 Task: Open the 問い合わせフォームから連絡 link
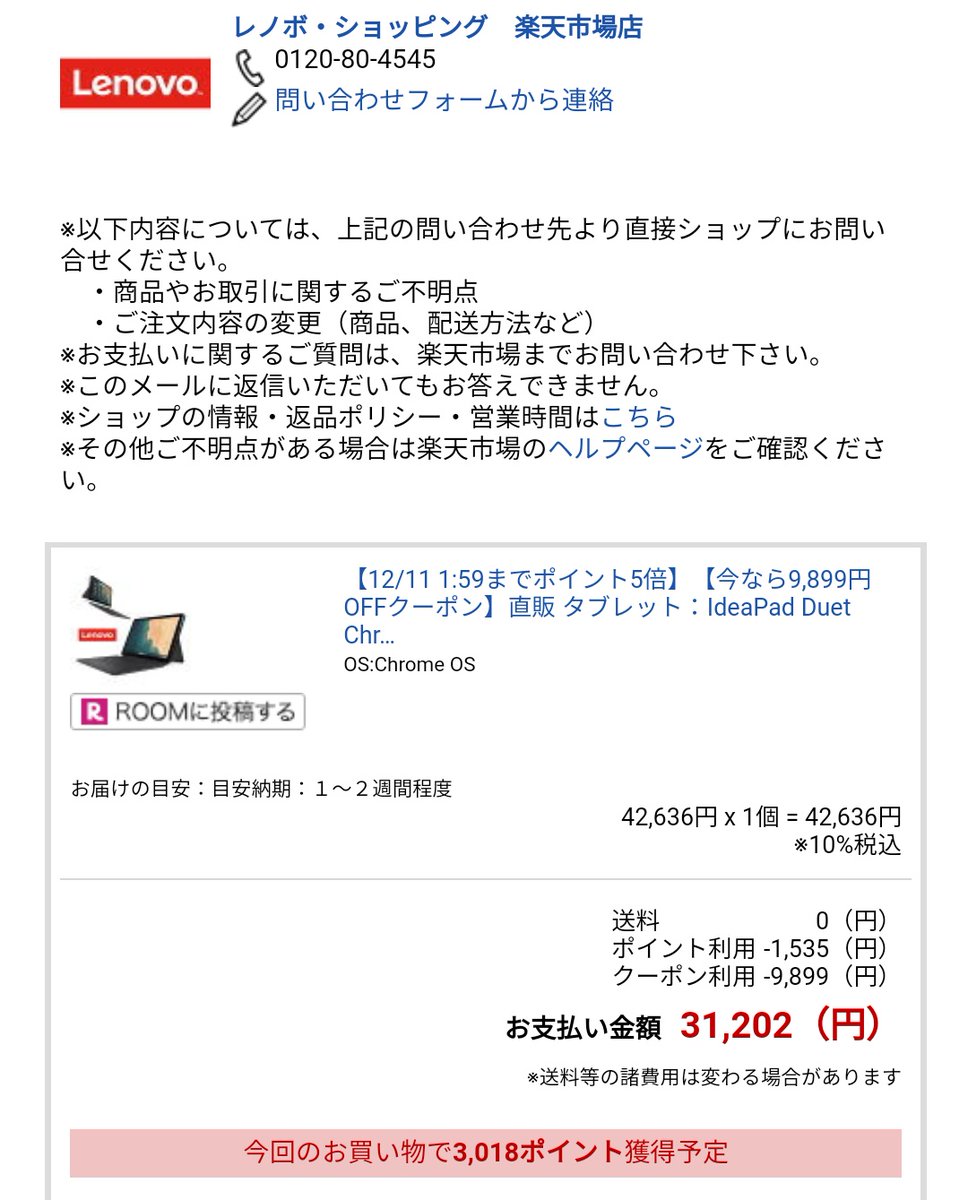[444, 101]
